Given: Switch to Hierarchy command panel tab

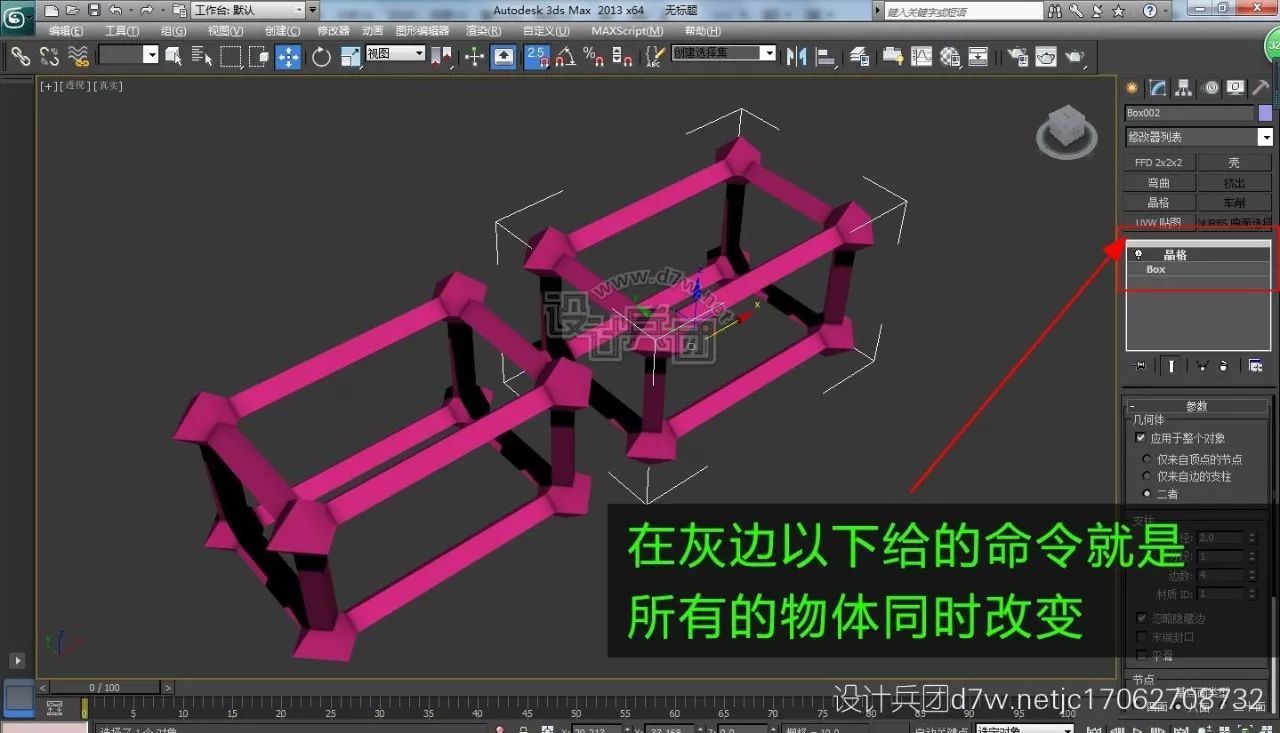Looking at the screenshot, I should click(1184, 88).
